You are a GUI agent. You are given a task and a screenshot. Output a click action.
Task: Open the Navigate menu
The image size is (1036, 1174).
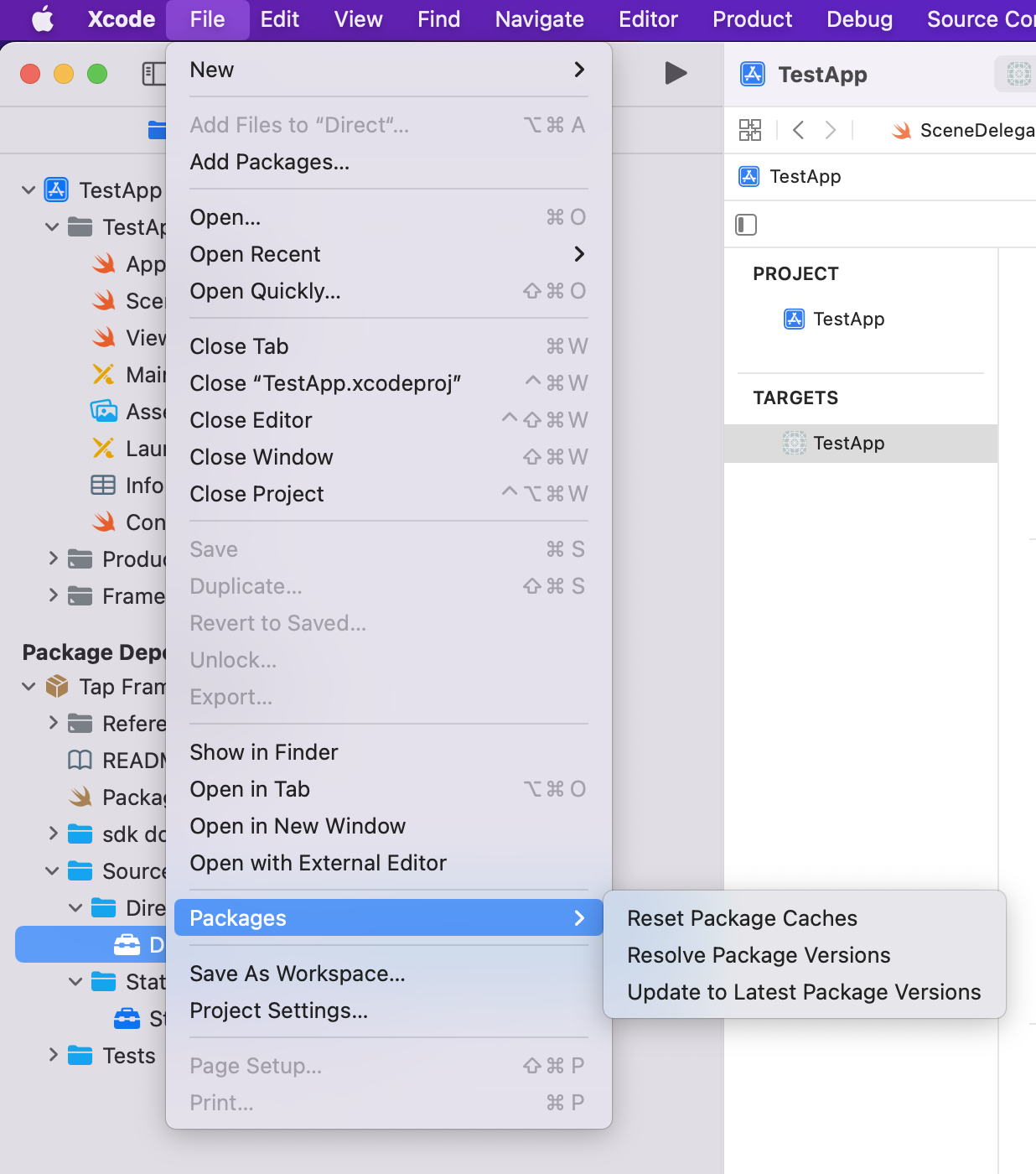539,19
